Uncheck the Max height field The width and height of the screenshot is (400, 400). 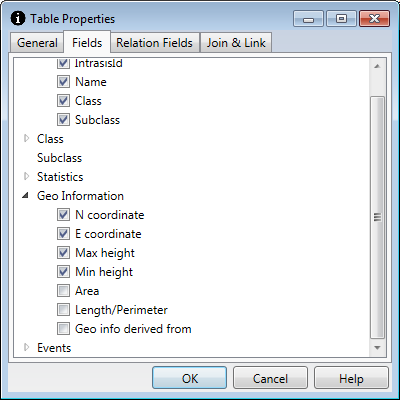click(63, 253)
